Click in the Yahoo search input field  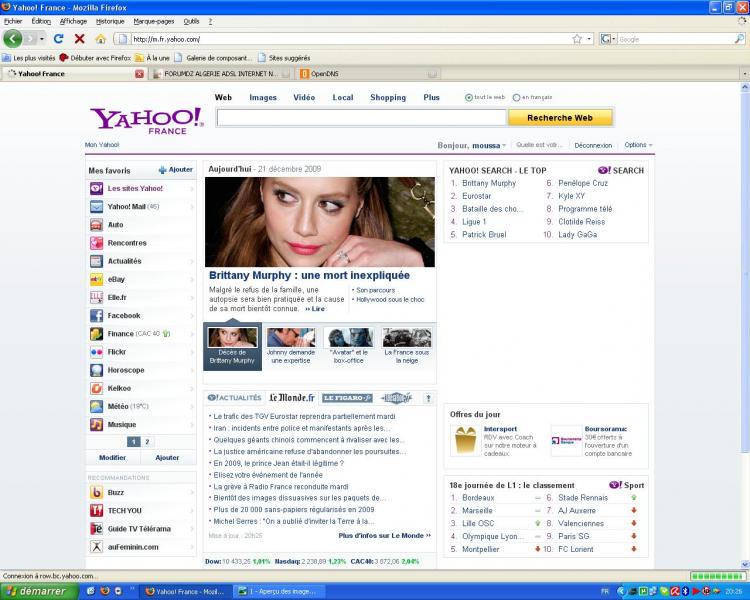[362, 118]
